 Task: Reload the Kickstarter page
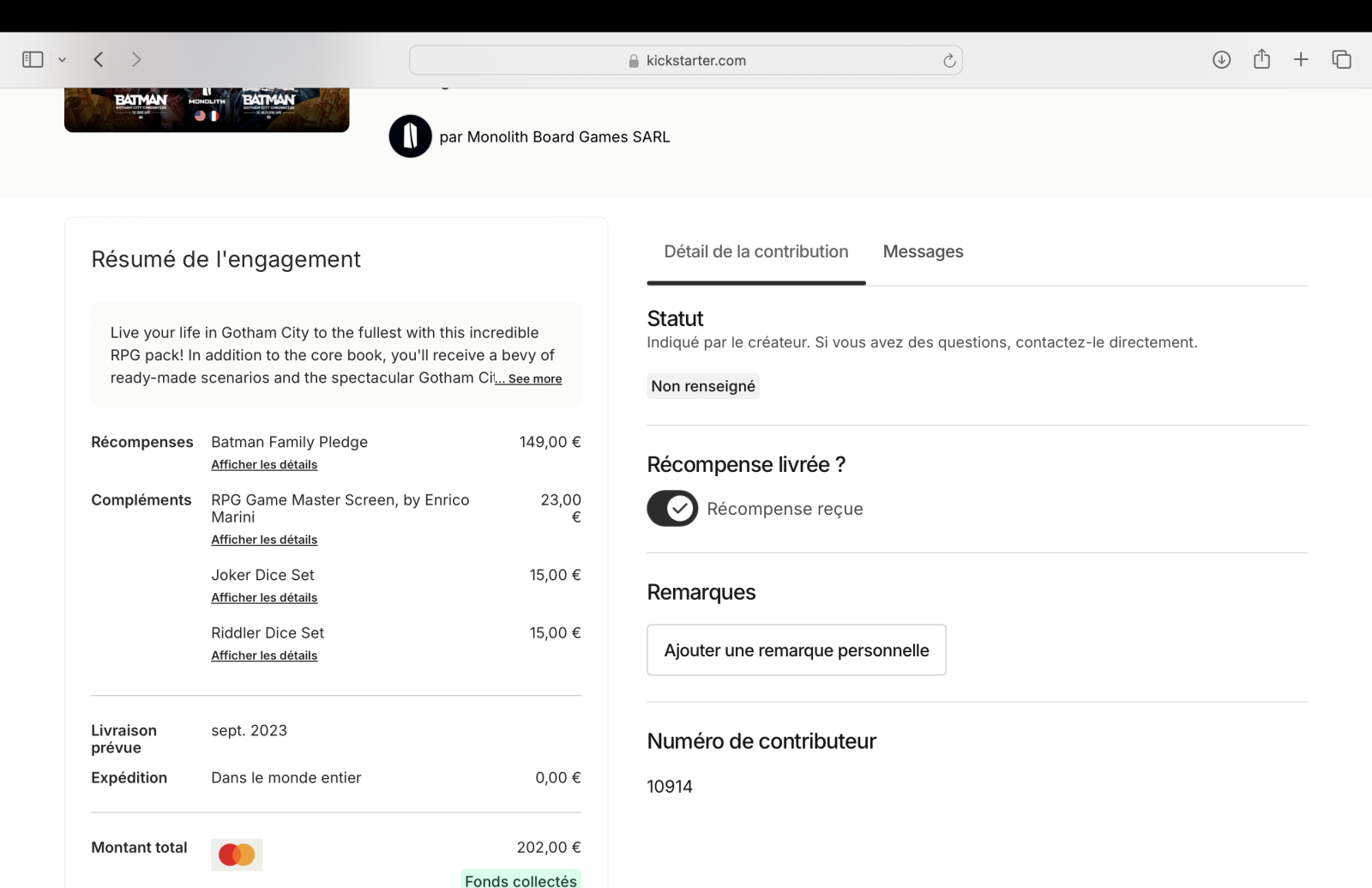tap(948, 60)
